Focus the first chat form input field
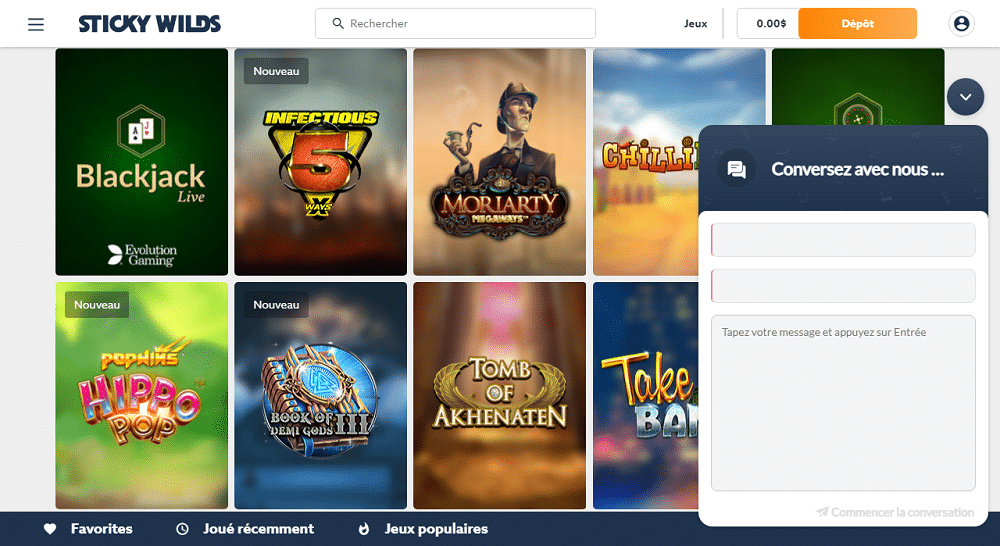1000x546 pixels. [x=843, y=240]
